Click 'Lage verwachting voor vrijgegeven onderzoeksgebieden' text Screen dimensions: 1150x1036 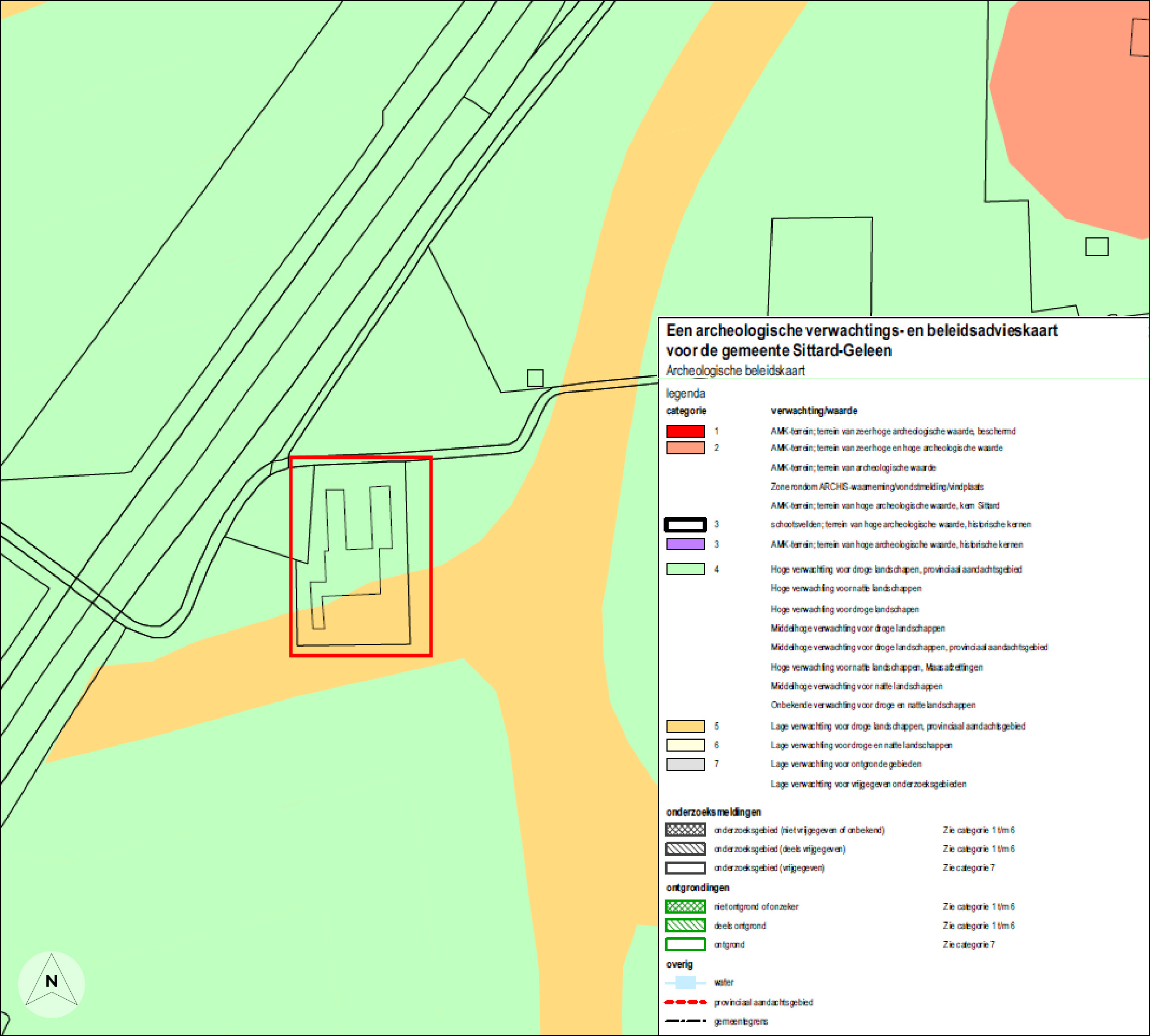click(869, 784)
